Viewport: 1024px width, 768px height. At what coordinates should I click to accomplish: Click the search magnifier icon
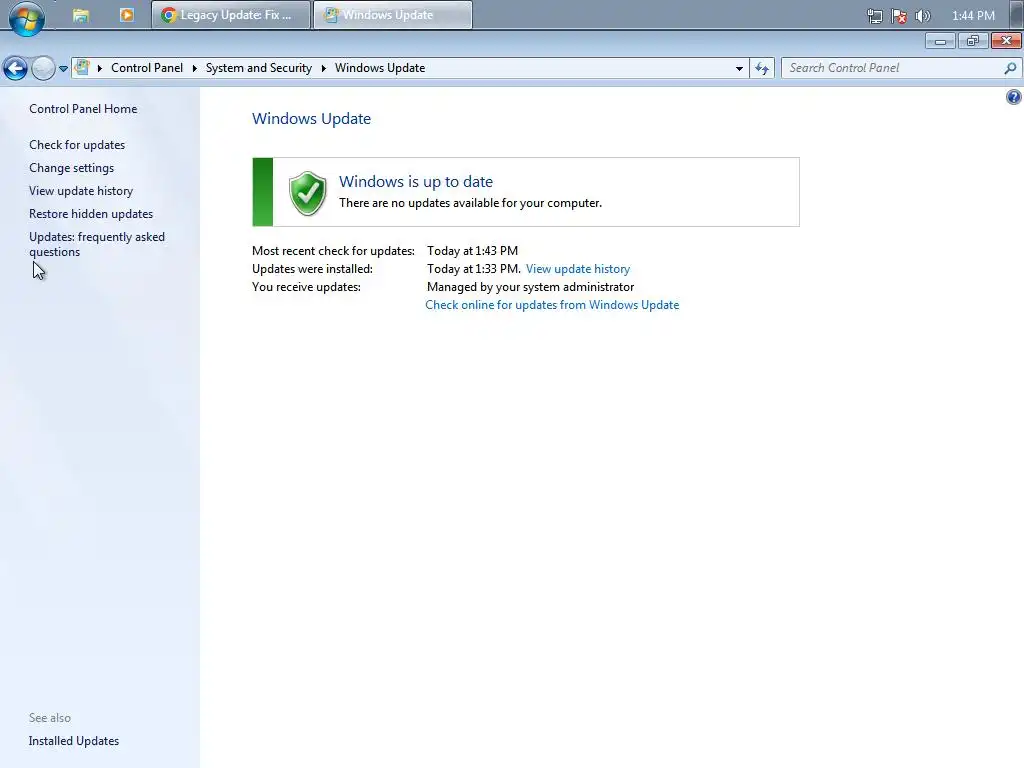[x=1010, y=68]
